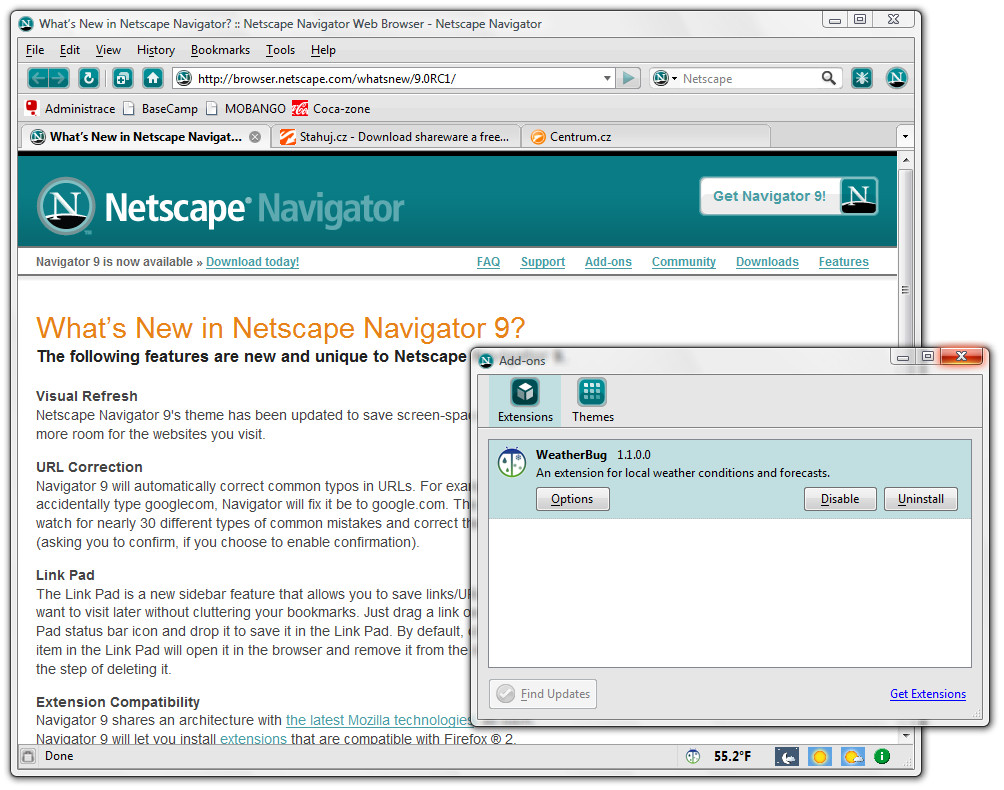The image size is (1004, 790).
Task: Show Extensions in the Add-ons window
Action: pyautogui.click(x=525, y=401)
